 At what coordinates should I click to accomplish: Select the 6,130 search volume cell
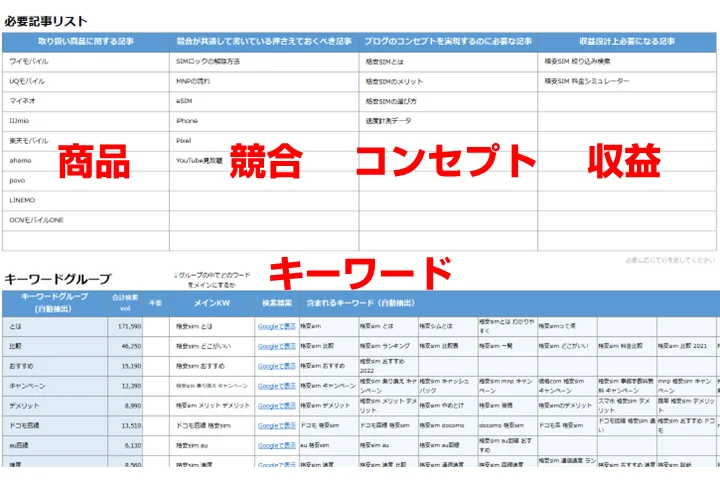click(x=125, y=446)
